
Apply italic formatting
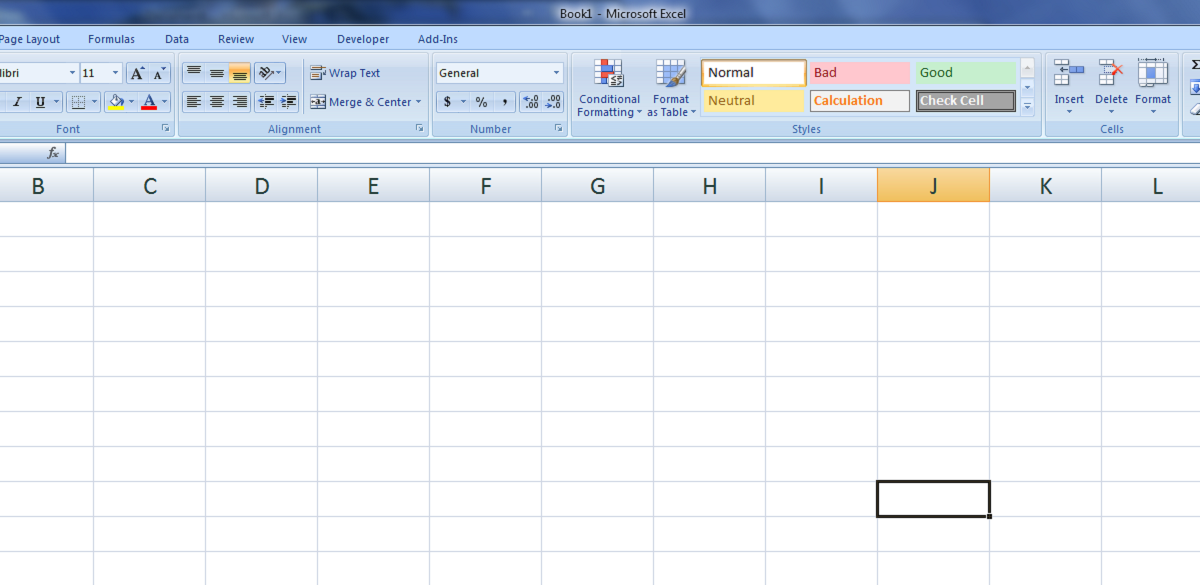(16, 102)
